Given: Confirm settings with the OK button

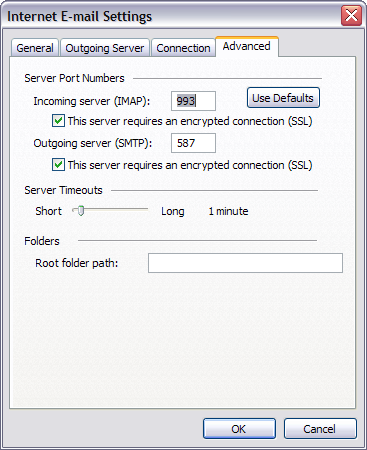Looking at the screenshot, I should coord(239,429).
